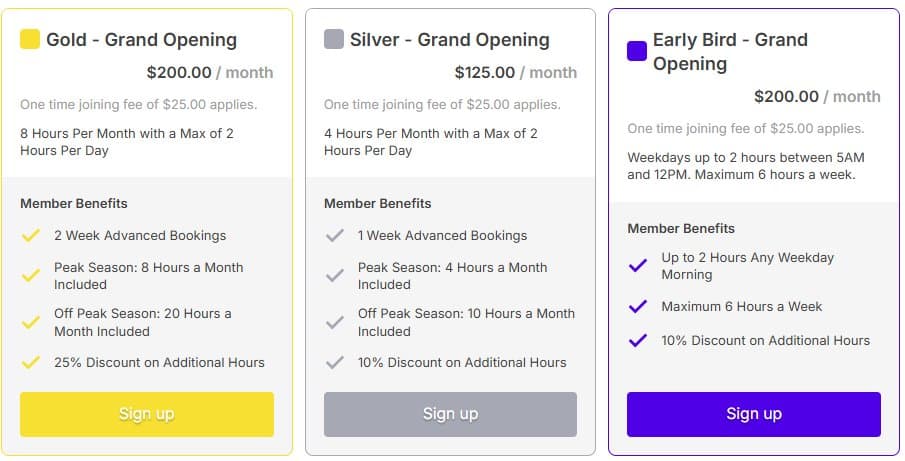Click checkmark beside Off Peak Season: 10 Hours
The height and width of the screenshot is (461, 905).
click(x=334, y=323)
